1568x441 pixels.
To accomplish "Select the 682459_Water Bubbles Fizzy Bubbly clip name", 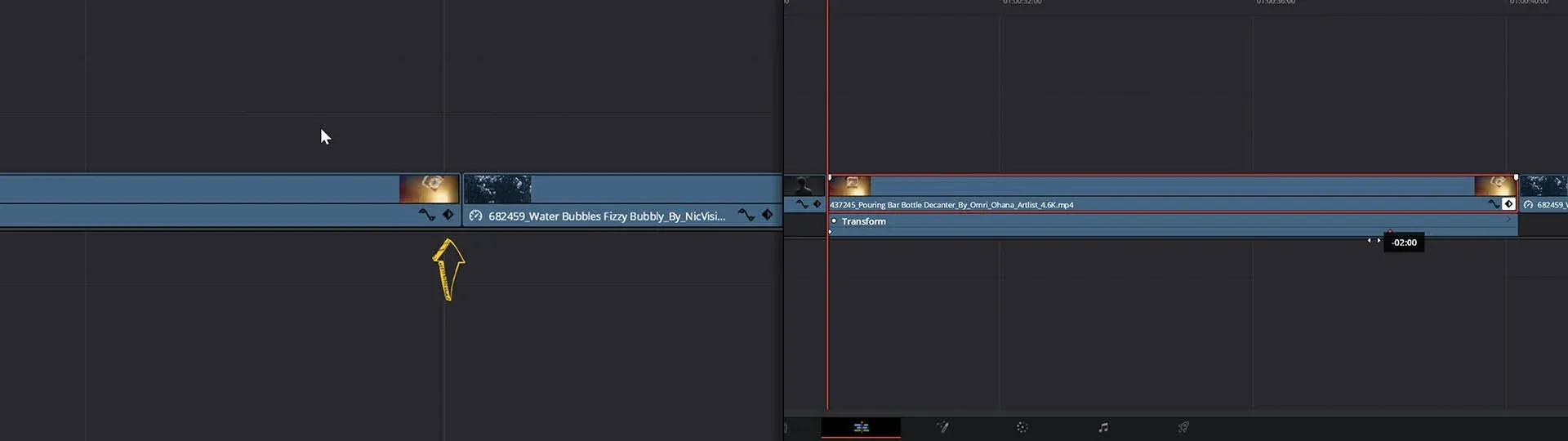I will click(x=607, y=216).
